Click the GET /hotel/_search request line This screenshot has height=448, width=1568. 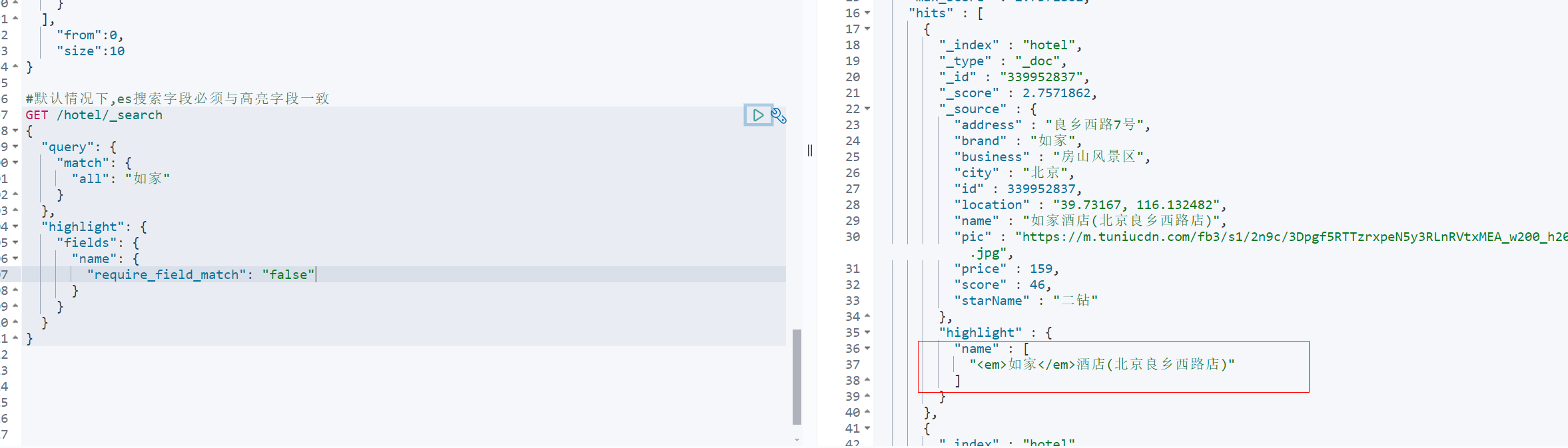point(94,114)
